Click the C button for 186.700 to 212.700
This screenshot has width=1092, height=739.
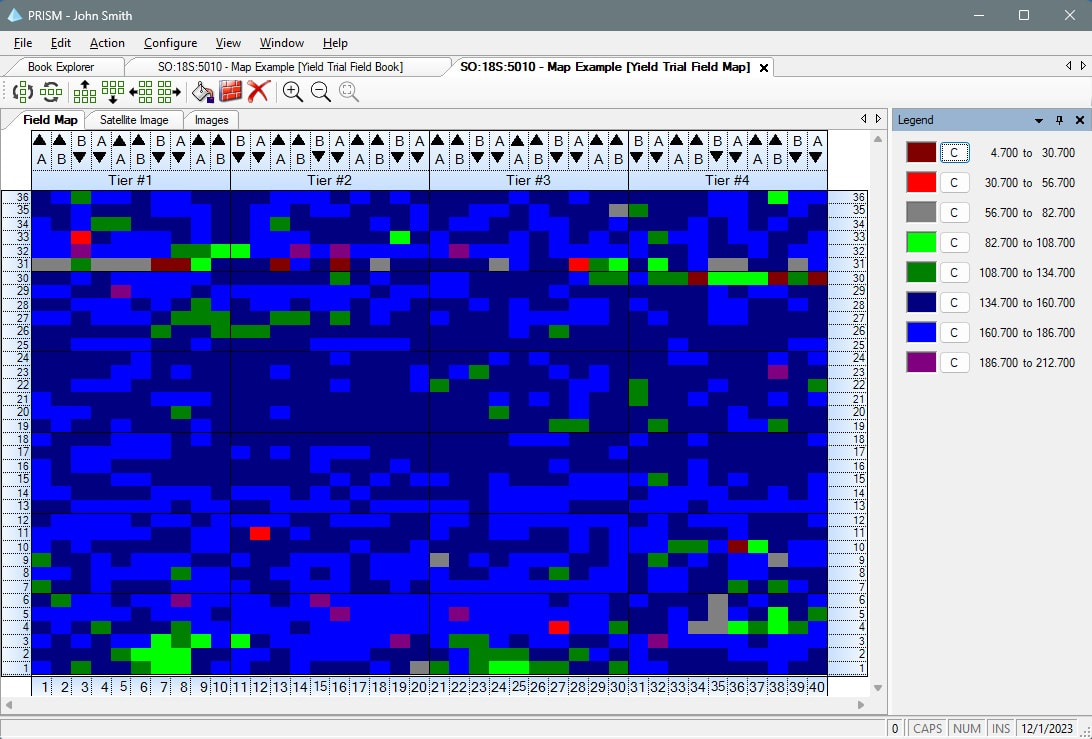point(954,362)
